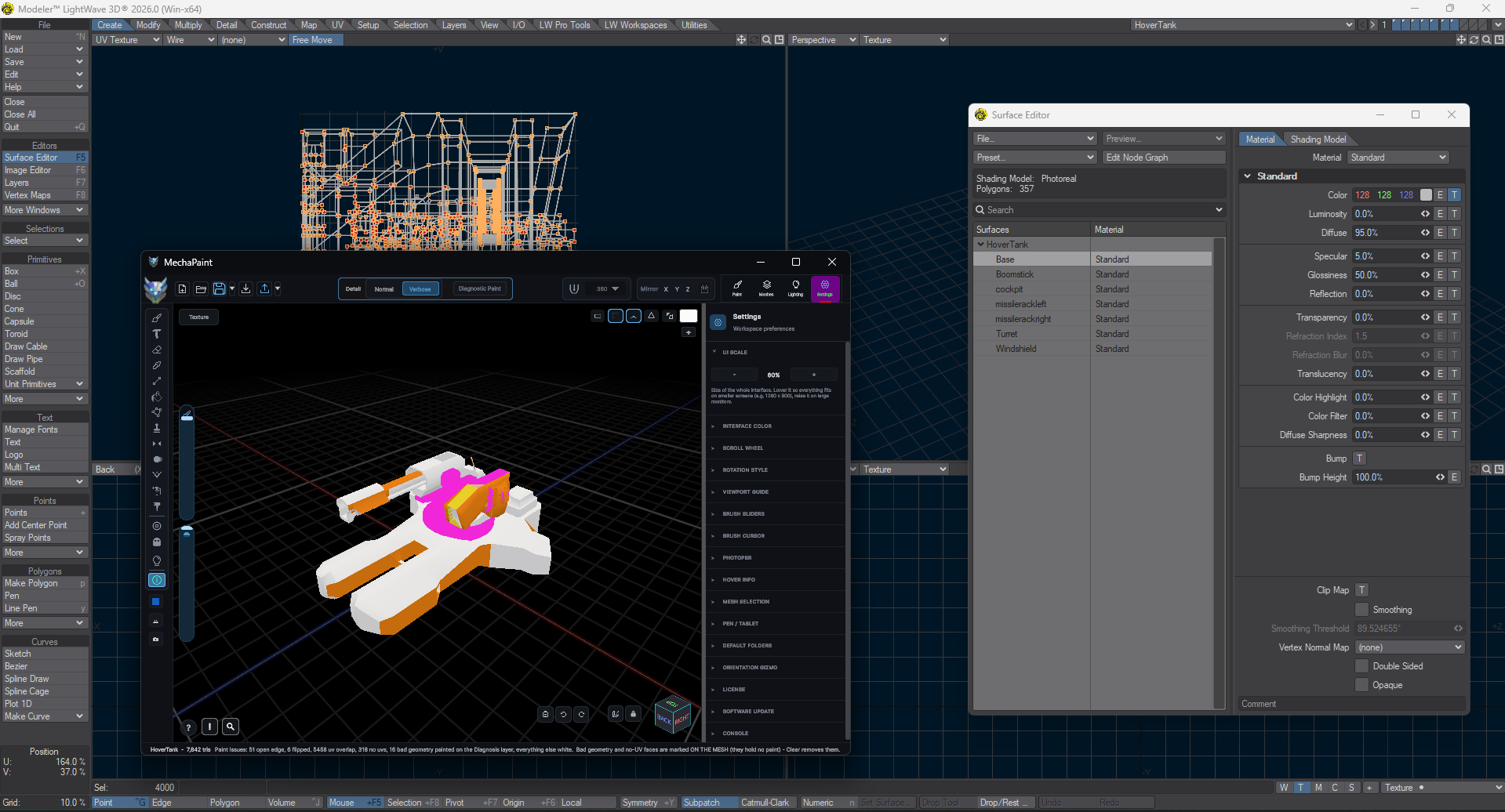Select the text tool in MechaPaint toolbar
The width and height of the screenshot is (1505, 812).
coord(157,334)
